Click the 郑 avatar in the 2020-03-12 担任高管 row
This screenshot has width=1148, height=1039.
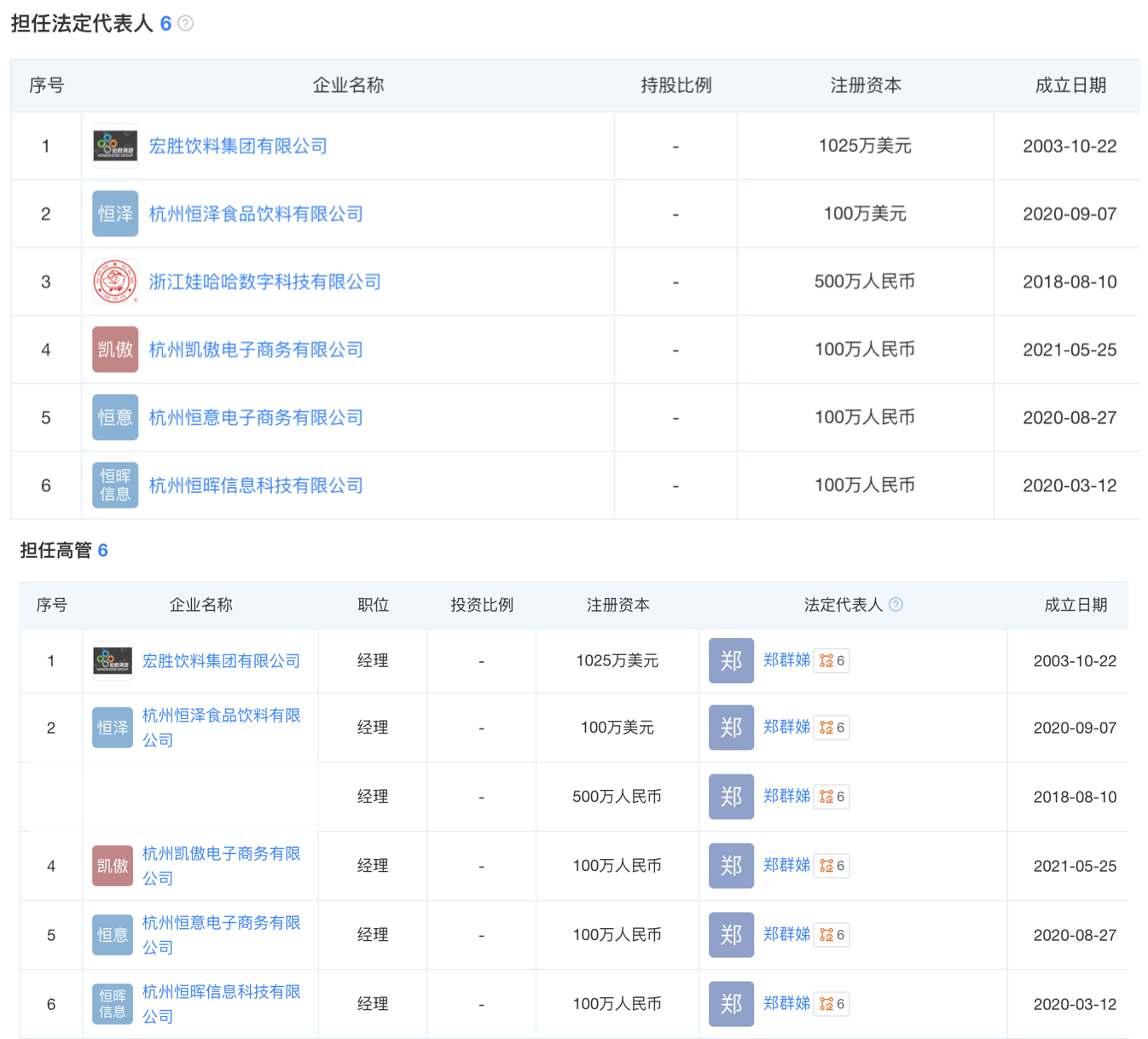731,1004
